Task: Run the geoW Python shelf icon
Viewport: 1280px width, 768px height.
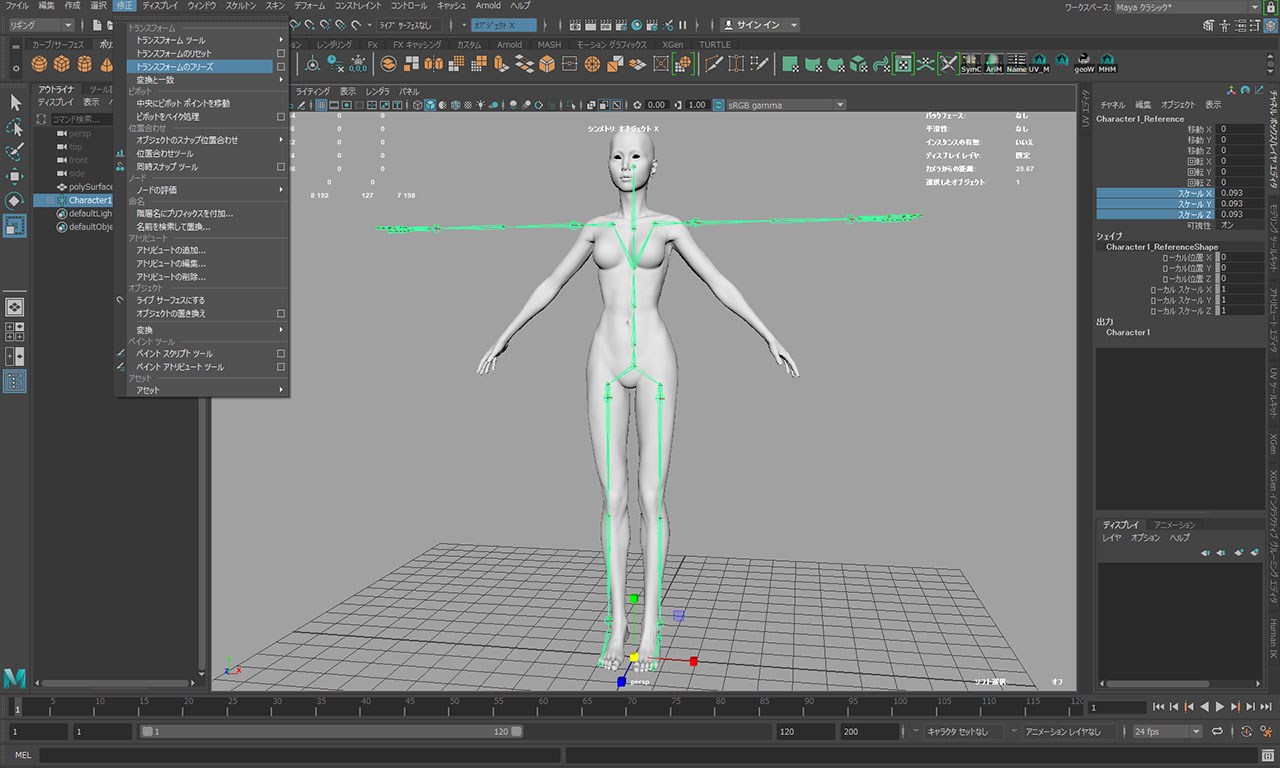Action: pos(1084,64)
